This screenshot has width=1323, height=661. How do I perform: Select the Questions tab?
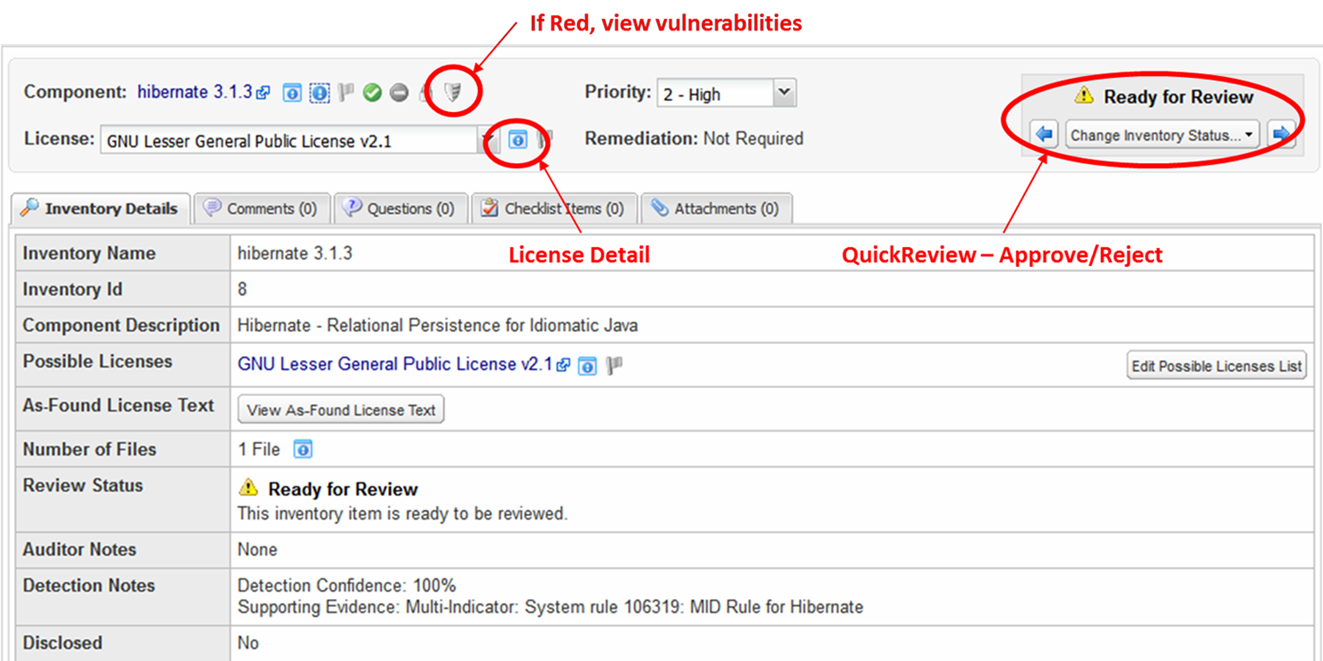click(399, 209)
